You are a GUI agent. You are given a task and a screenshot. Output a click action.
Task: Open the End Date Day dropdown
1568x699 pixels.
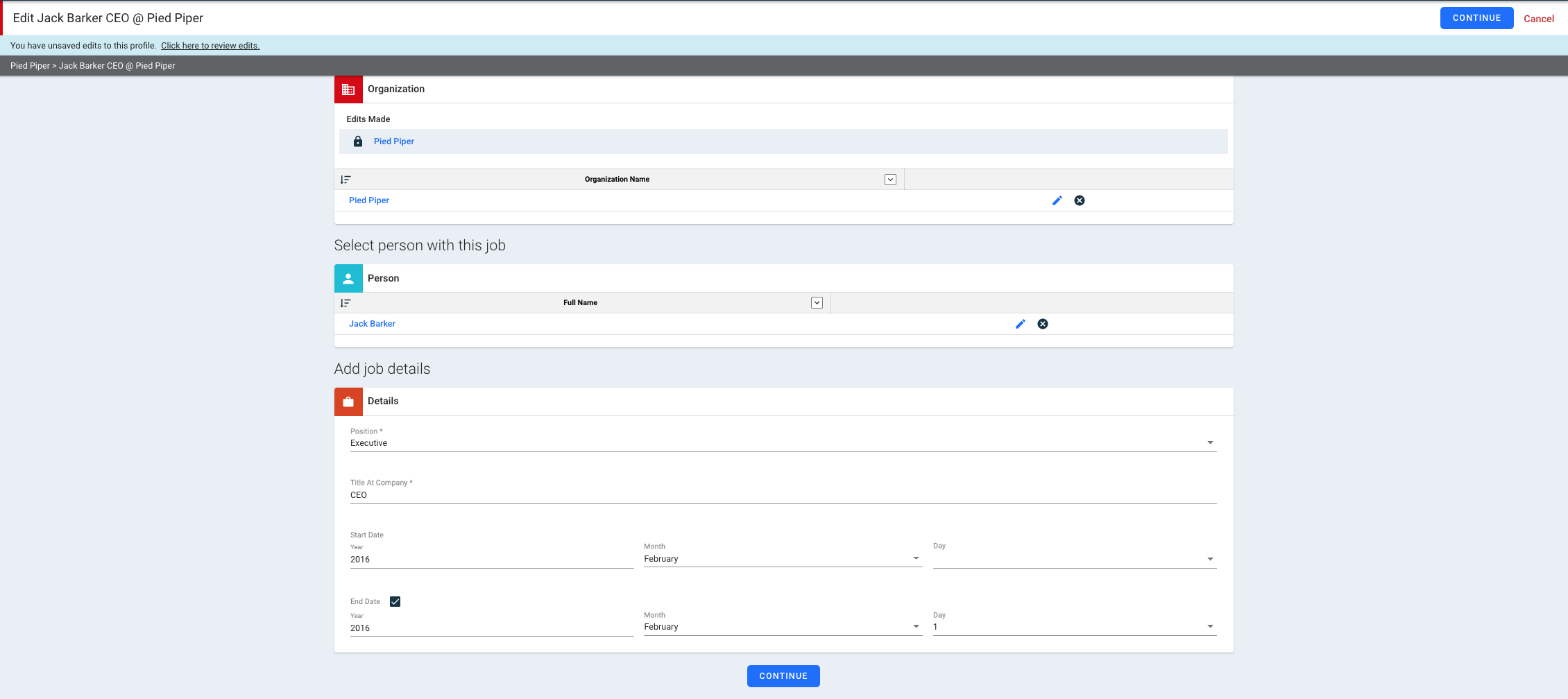[x=1075, y=627]
